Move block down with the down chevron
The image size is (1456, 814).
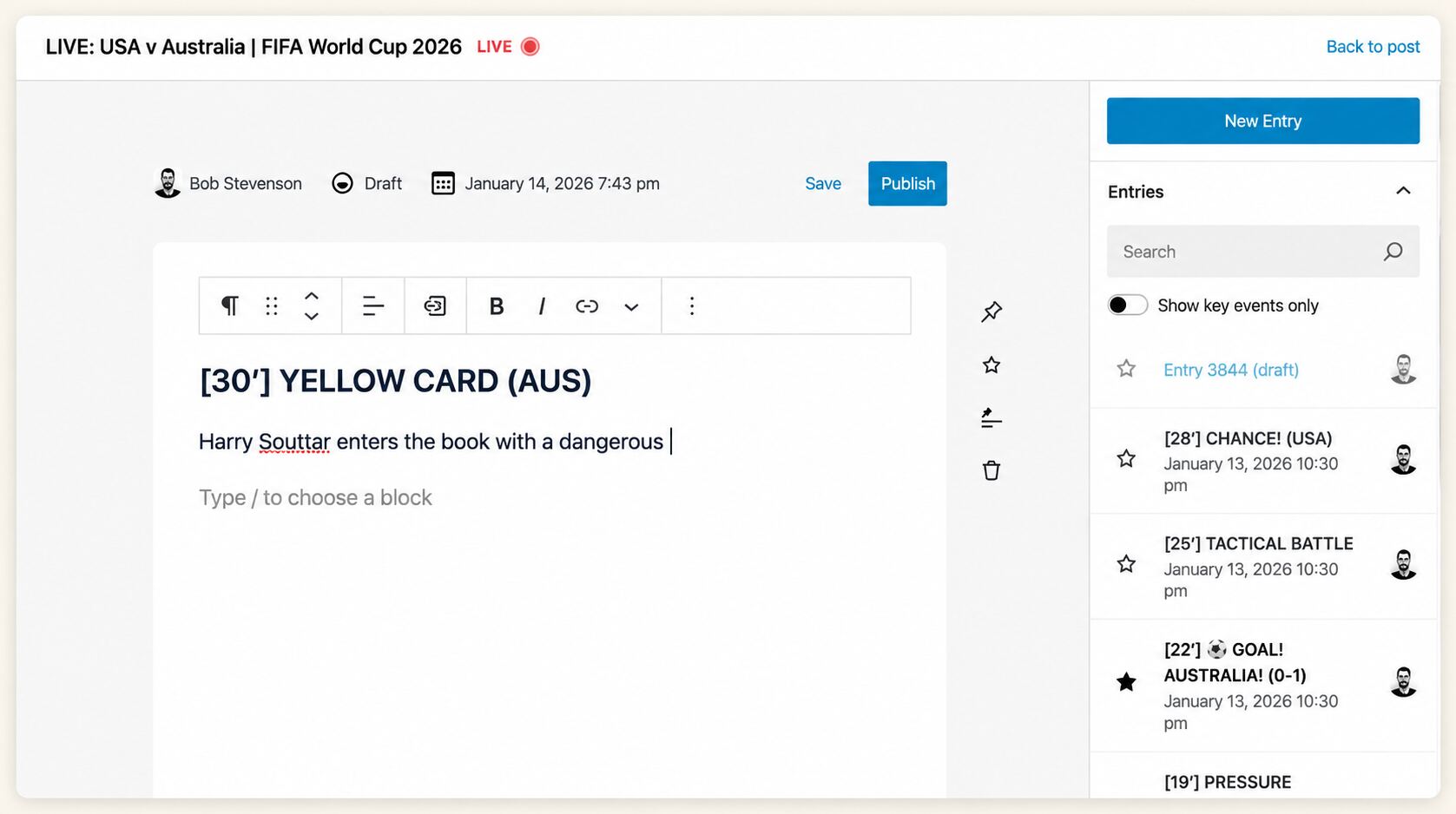click(x=312, y=317)
